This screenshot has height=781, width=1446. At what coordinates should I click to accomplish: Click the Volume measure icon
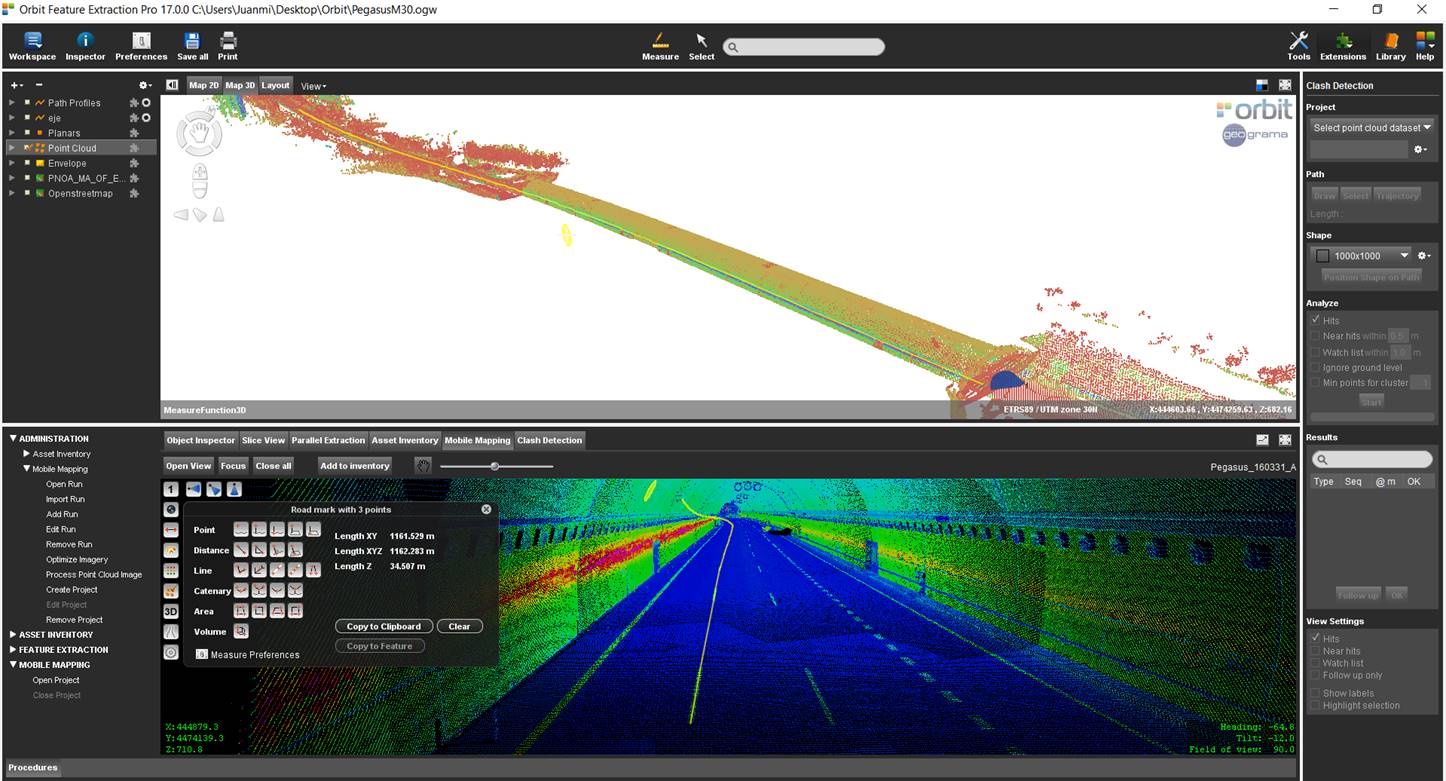(241, 631)
